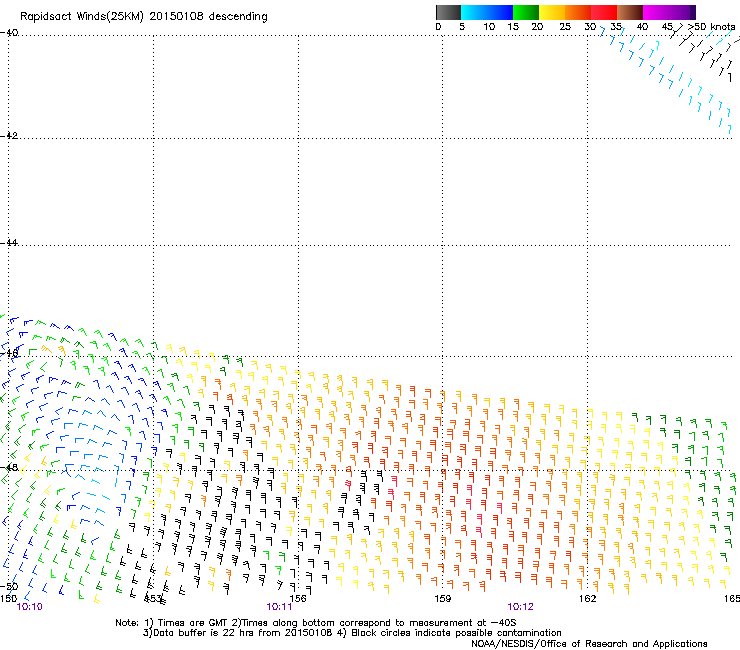Click the '156' longitude axis label
Viewport: 740px width, 650px height.
point(298,599)
